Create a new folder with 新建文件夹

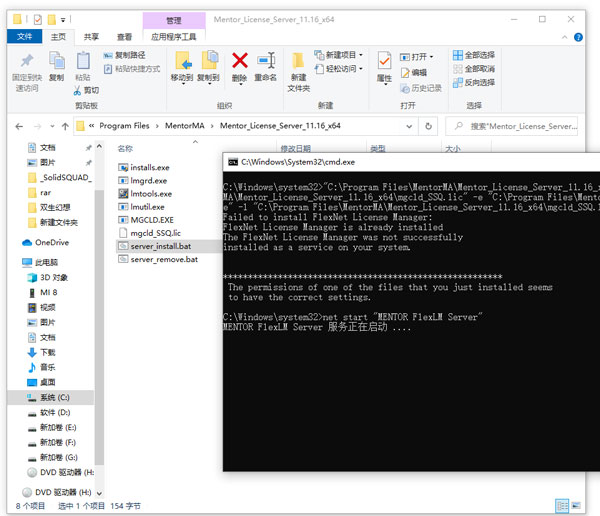(x=299, y=70)
